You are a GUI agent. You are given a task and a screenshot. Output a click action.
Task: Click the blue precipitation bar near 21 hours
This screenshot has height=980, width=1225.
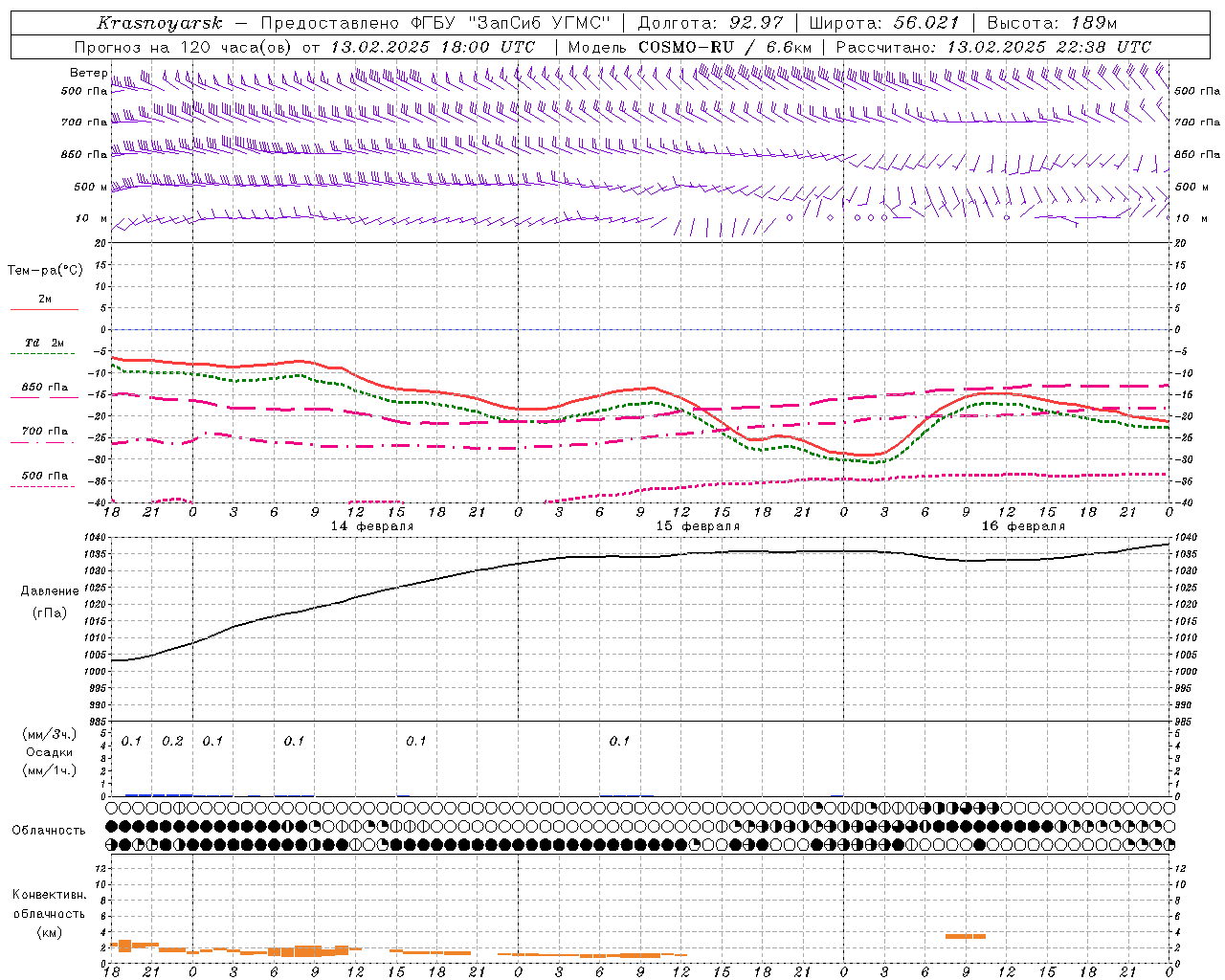(x=159, y=795)
